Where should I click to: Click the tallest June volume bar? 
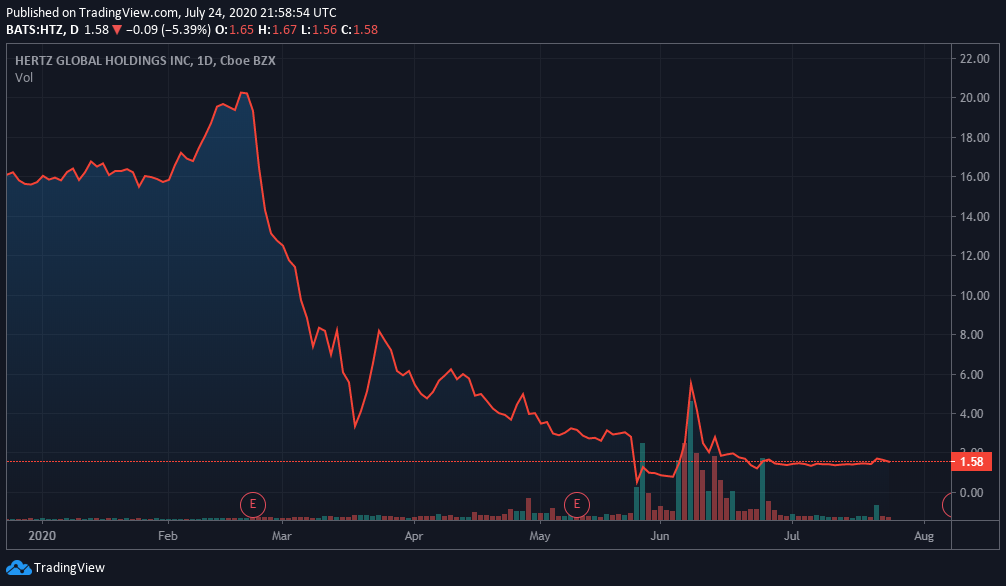(691, 460)
